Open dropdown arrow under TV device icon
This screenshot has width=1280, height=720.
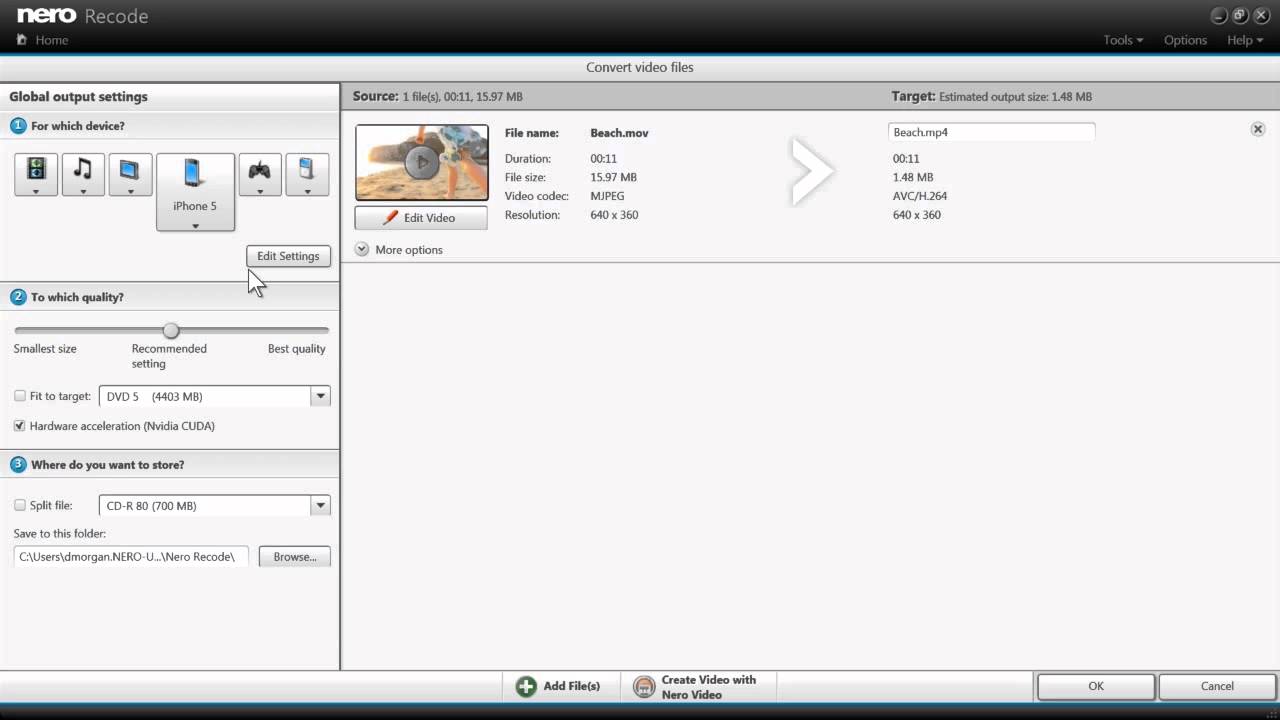click(130, 191)
